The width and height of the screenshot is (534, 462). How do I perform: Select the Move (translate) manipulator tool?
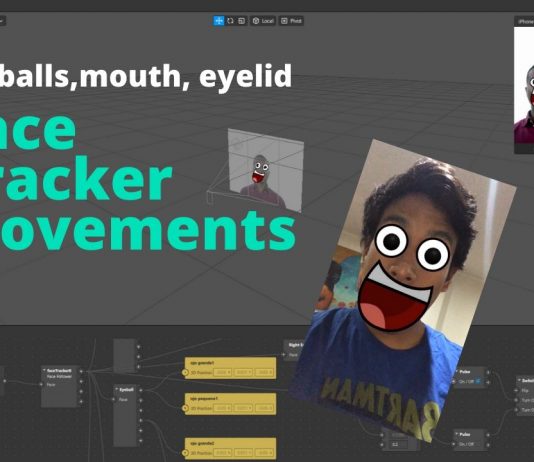click(x=219, y=21)
